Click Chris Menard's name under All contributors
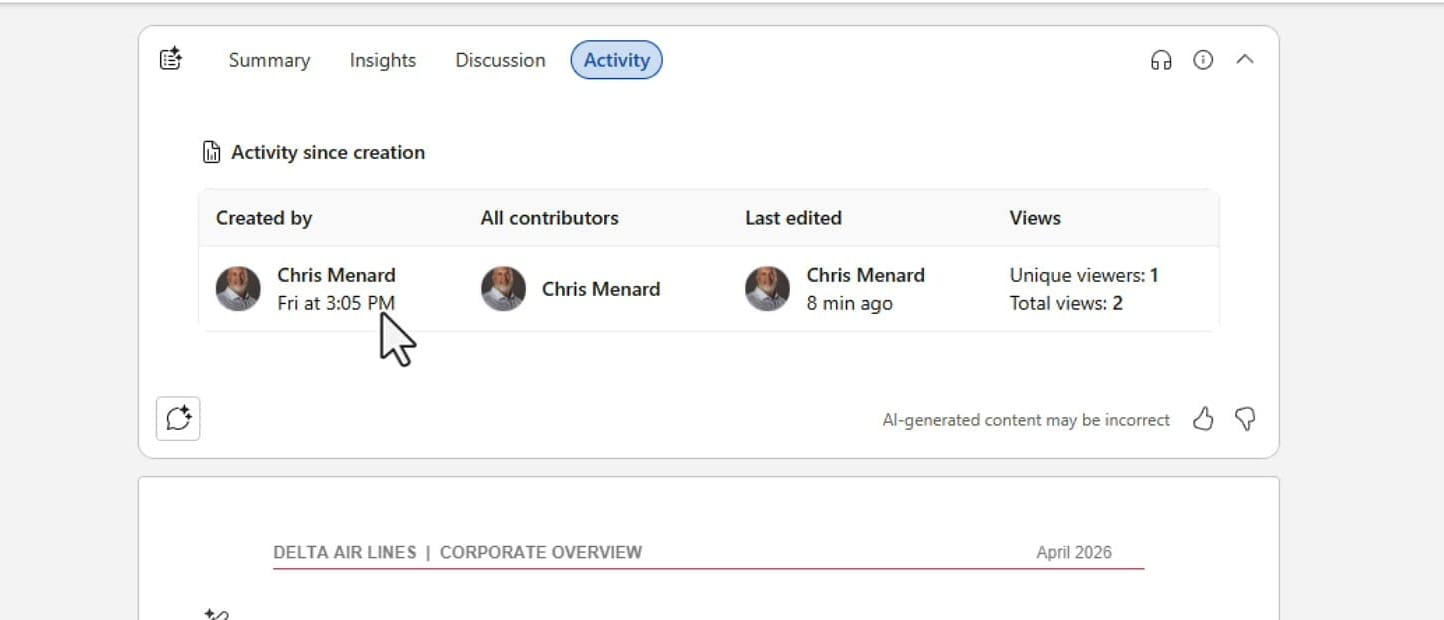Viewport: 1444px width, 620px height. (600, 289)
